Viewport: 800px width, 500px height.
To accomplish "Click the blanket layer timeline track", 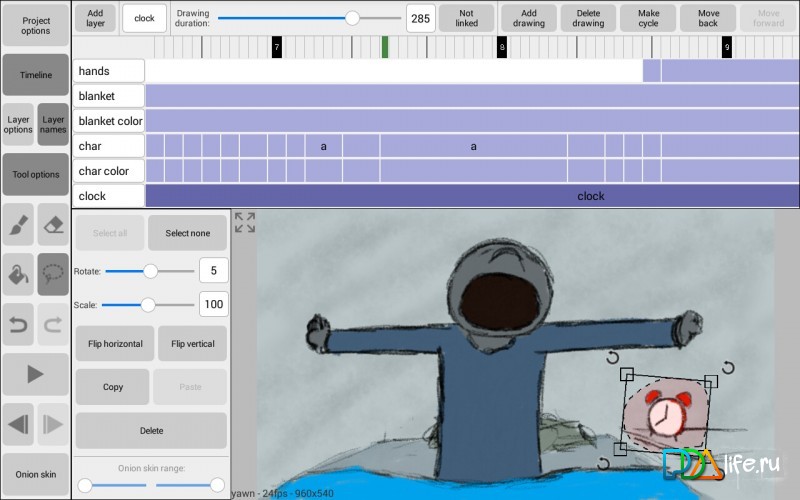I will 472,96.
